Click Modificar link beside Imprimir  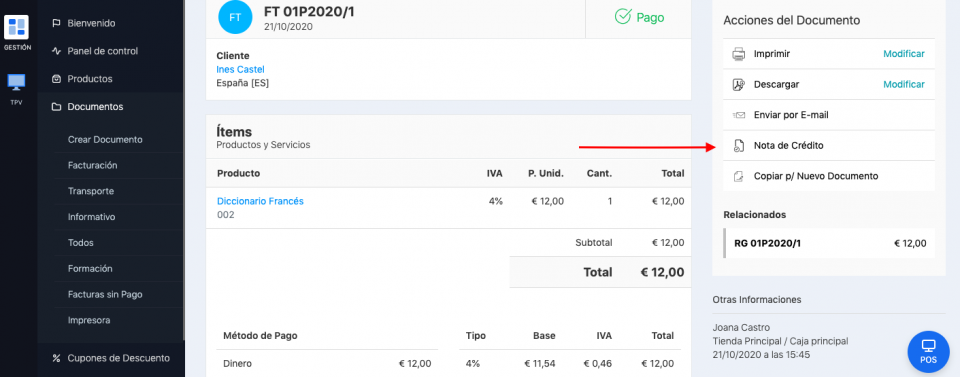[904, 54]
